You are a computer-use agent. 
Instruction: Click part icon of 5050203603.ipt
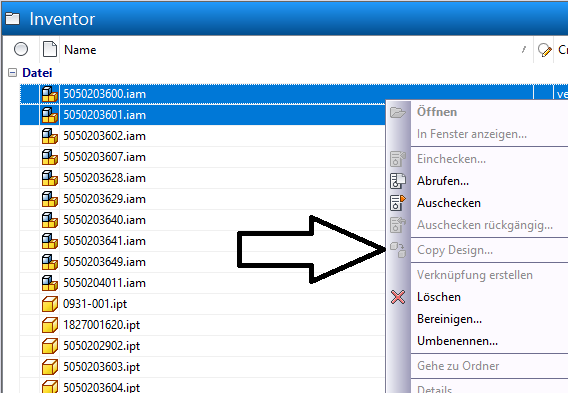pyautogui.click(x=50, y=367)
